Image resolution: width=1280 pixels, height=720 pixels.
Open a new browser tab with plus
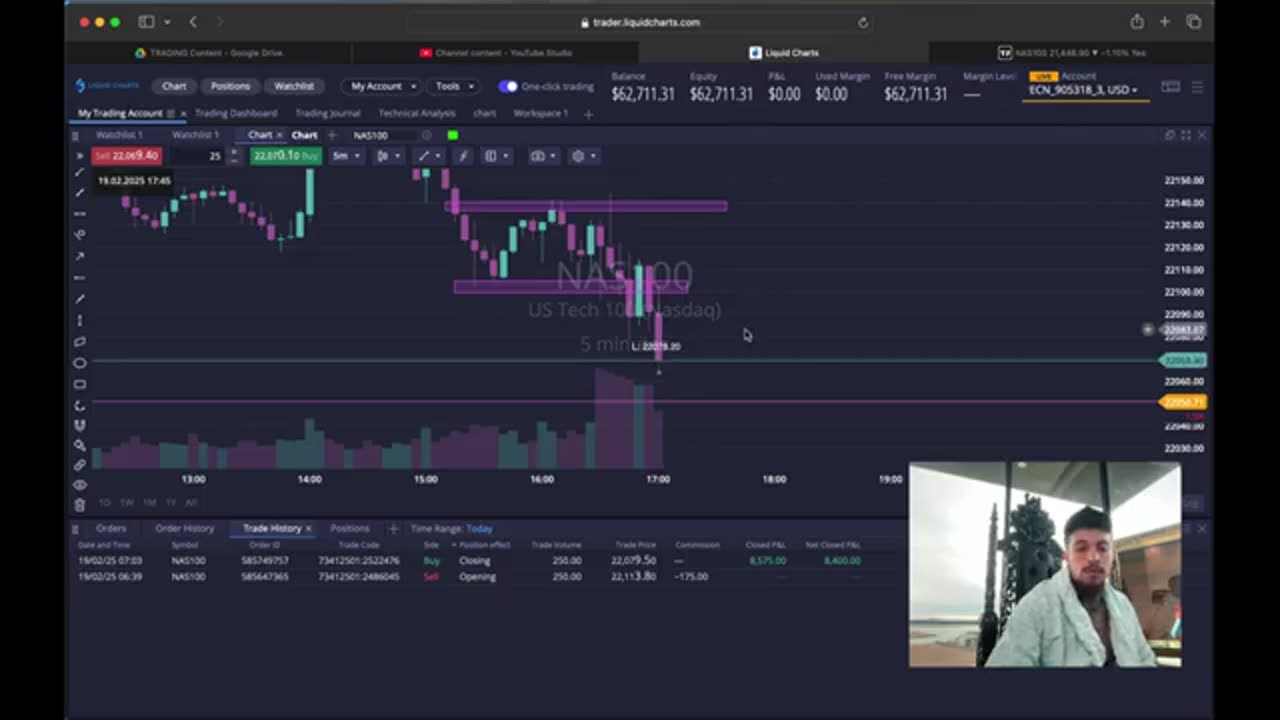pos(1165,22)
